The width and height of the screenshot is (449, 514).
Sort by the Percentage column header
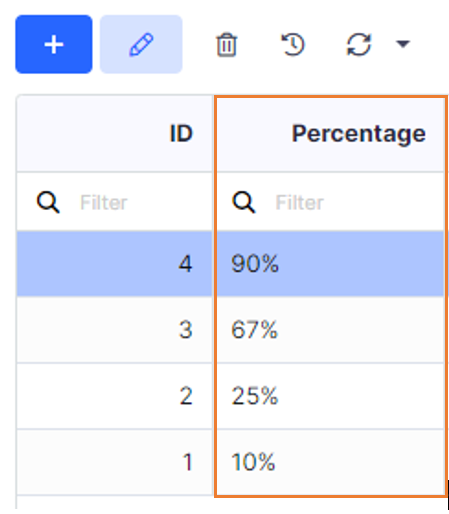click(330, 134)
